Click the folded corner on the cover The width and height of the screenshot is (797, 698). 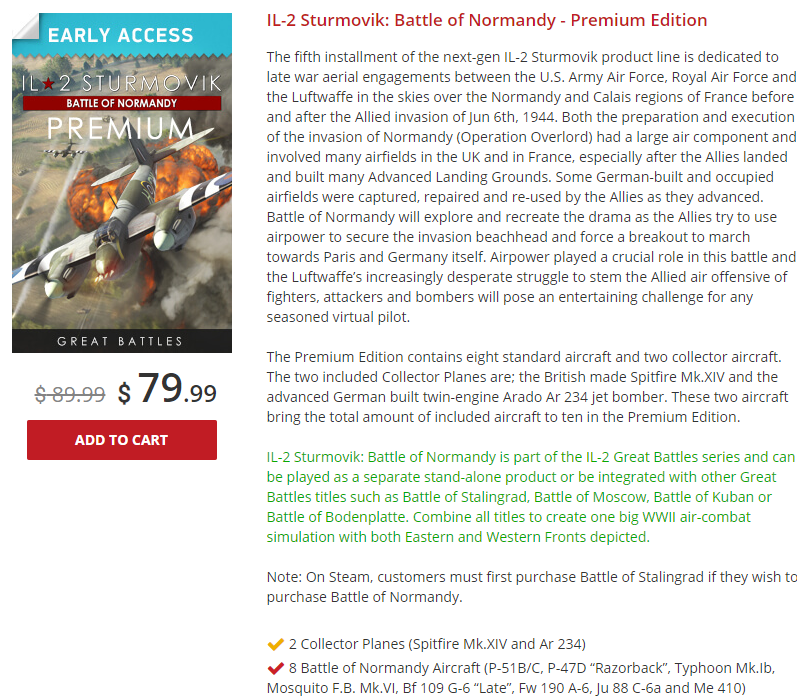tap(24, 26)
